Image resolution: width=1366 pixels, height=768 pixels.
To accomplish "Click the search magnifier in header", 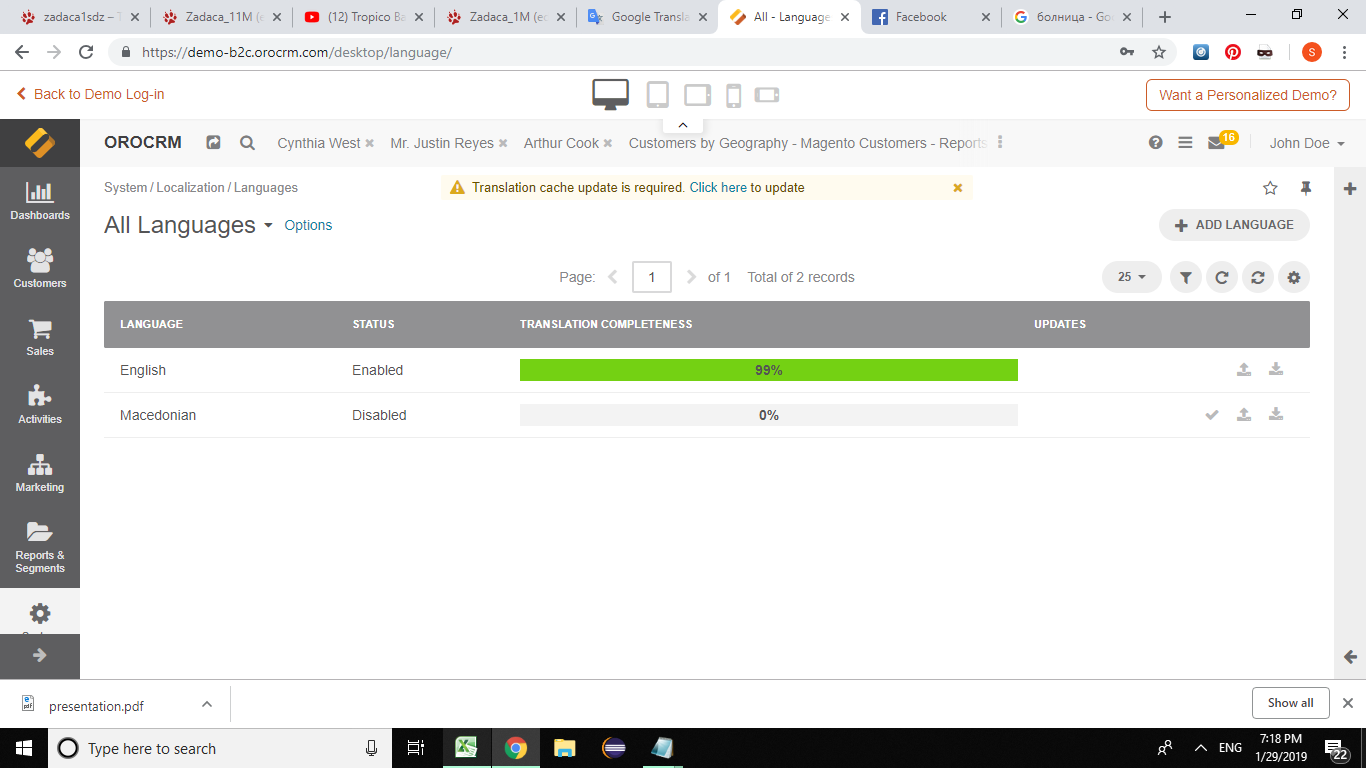I will [x=247, y=143].
